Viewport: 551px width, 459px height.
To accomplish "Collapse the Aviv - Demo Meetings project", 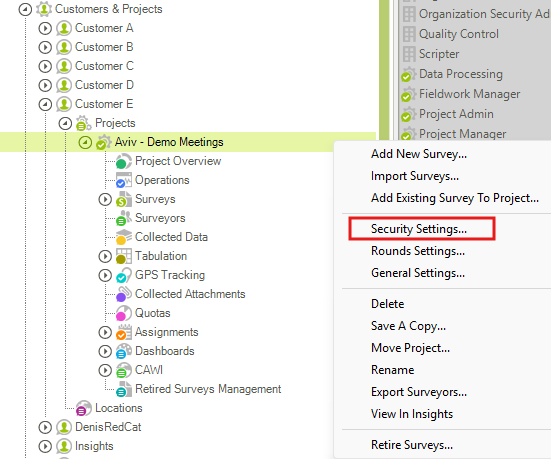I will click(85, 142).
